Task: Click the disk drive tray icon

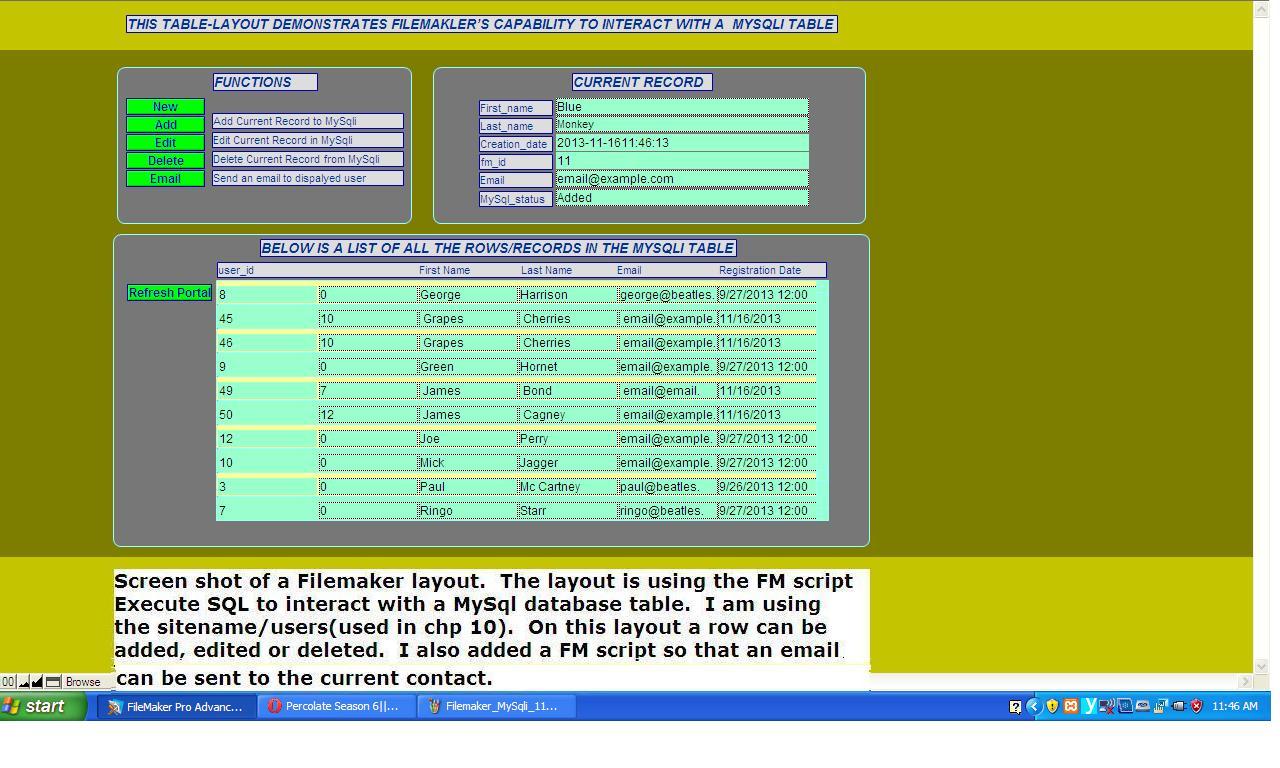Action: click(1142, 706)
